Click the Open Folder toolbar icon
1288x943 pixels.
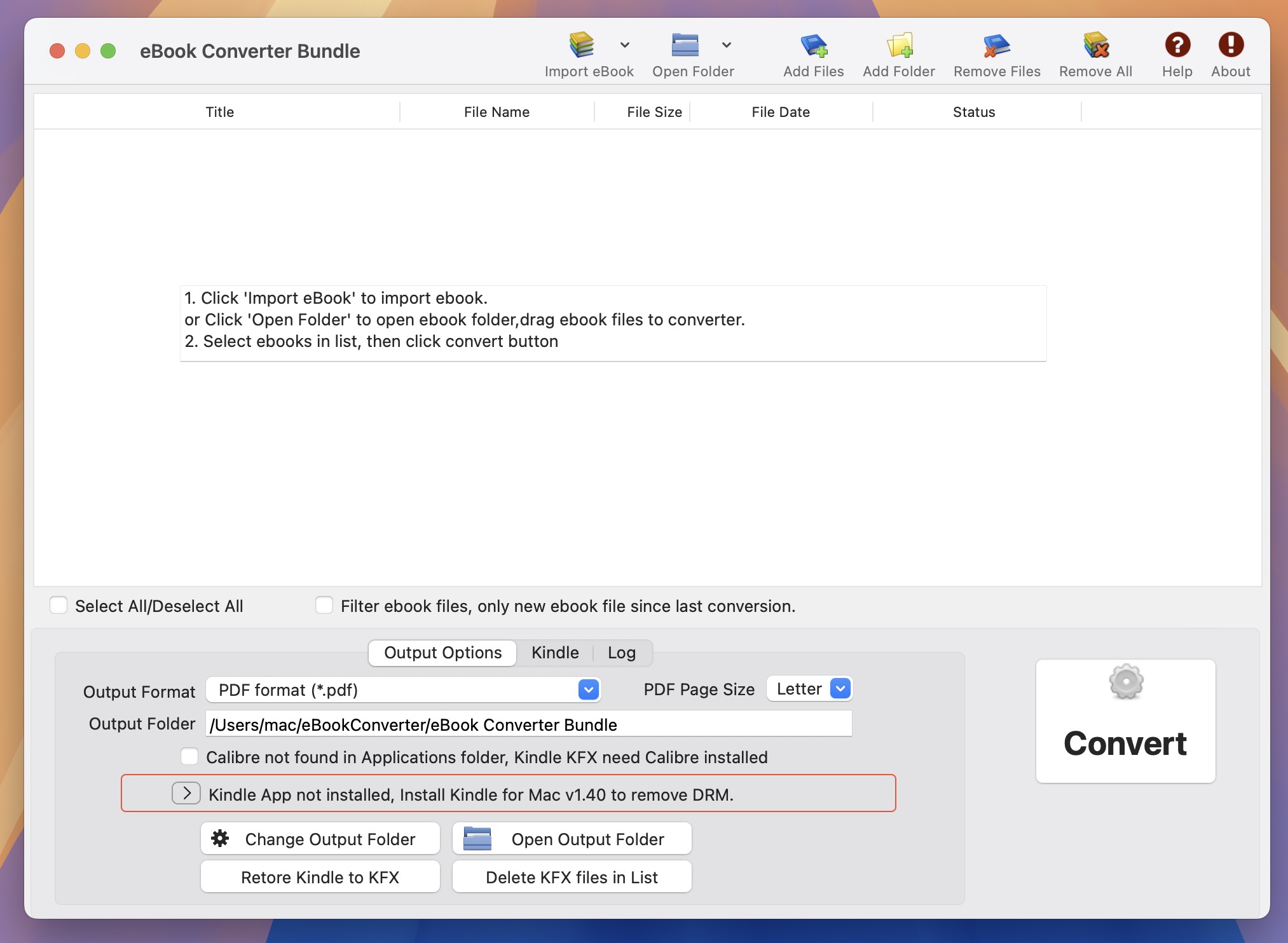pyautogui.click(x=684, y=44)
